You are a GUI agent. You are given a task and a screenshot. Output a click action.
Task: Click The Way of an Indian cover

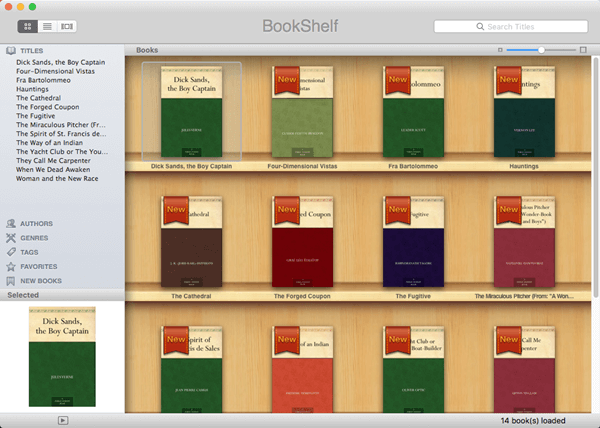[x=302, y=369]
